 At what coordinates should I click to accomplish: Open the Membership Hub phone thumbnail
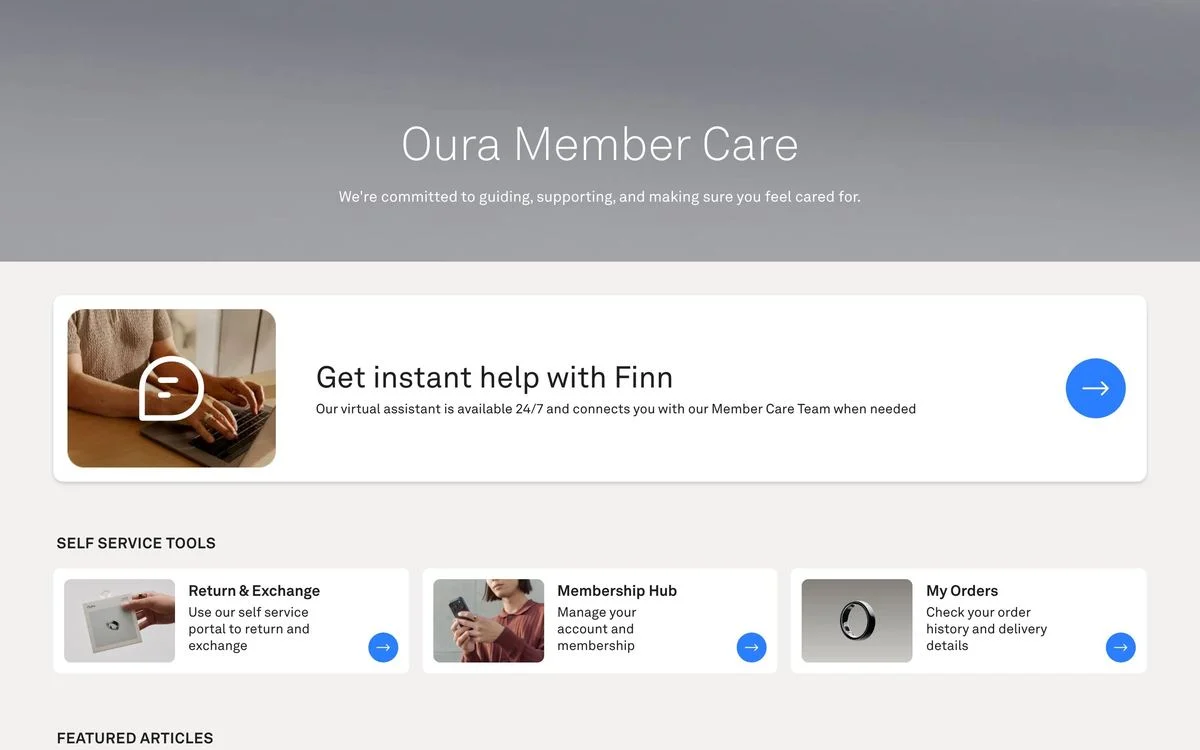pyautogui.click(x=488, y=621)
